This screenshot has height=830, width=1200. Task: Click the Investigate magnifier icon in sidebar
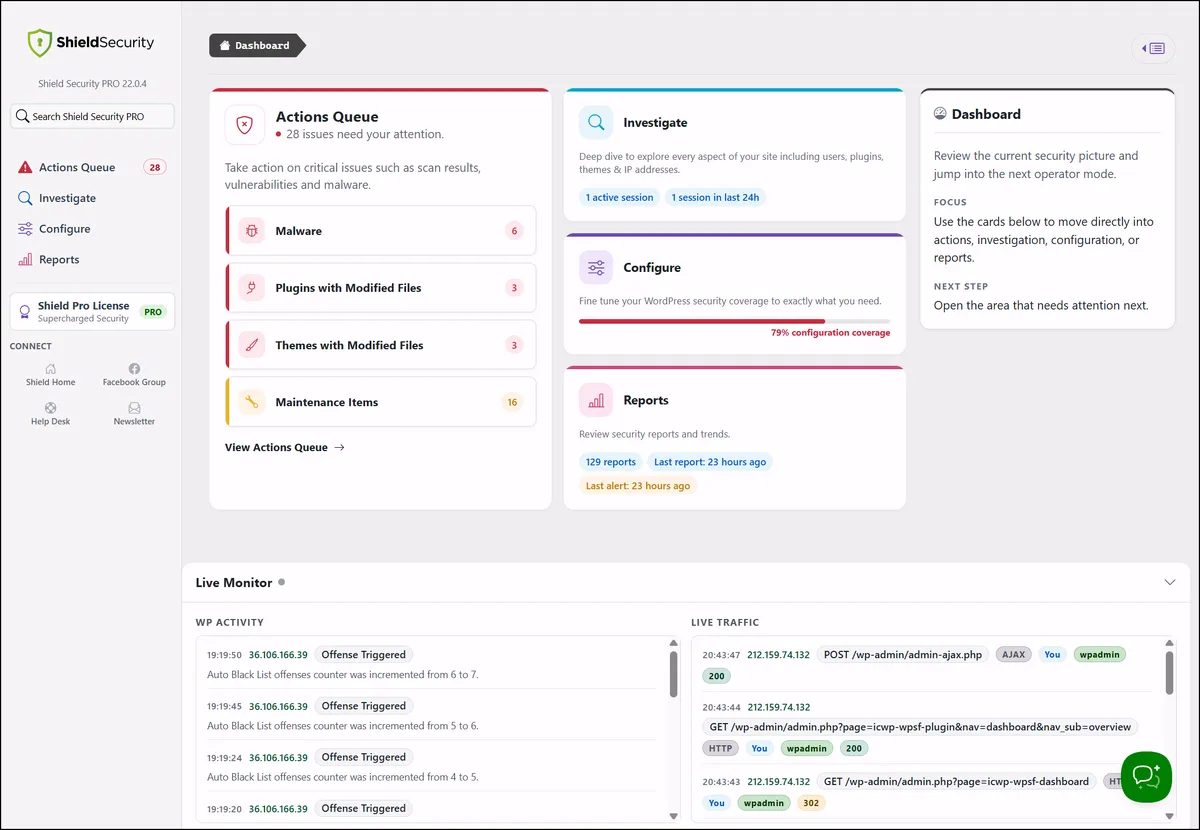tap(25, 198)
